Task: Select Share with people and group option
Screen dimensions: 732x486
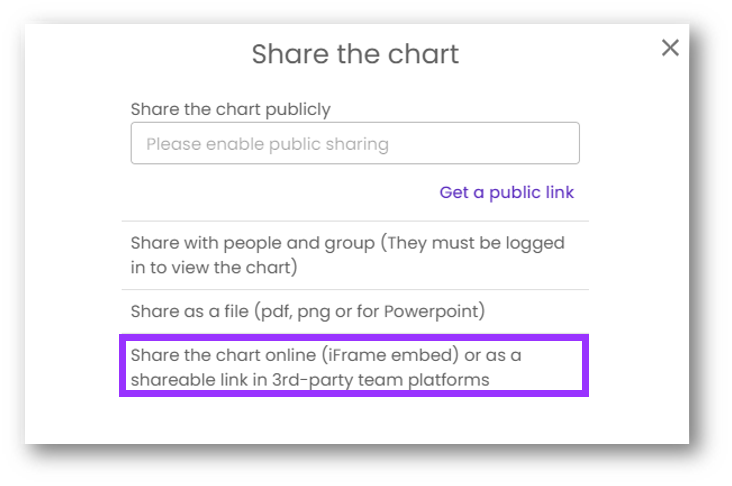Action: [348, 255]
